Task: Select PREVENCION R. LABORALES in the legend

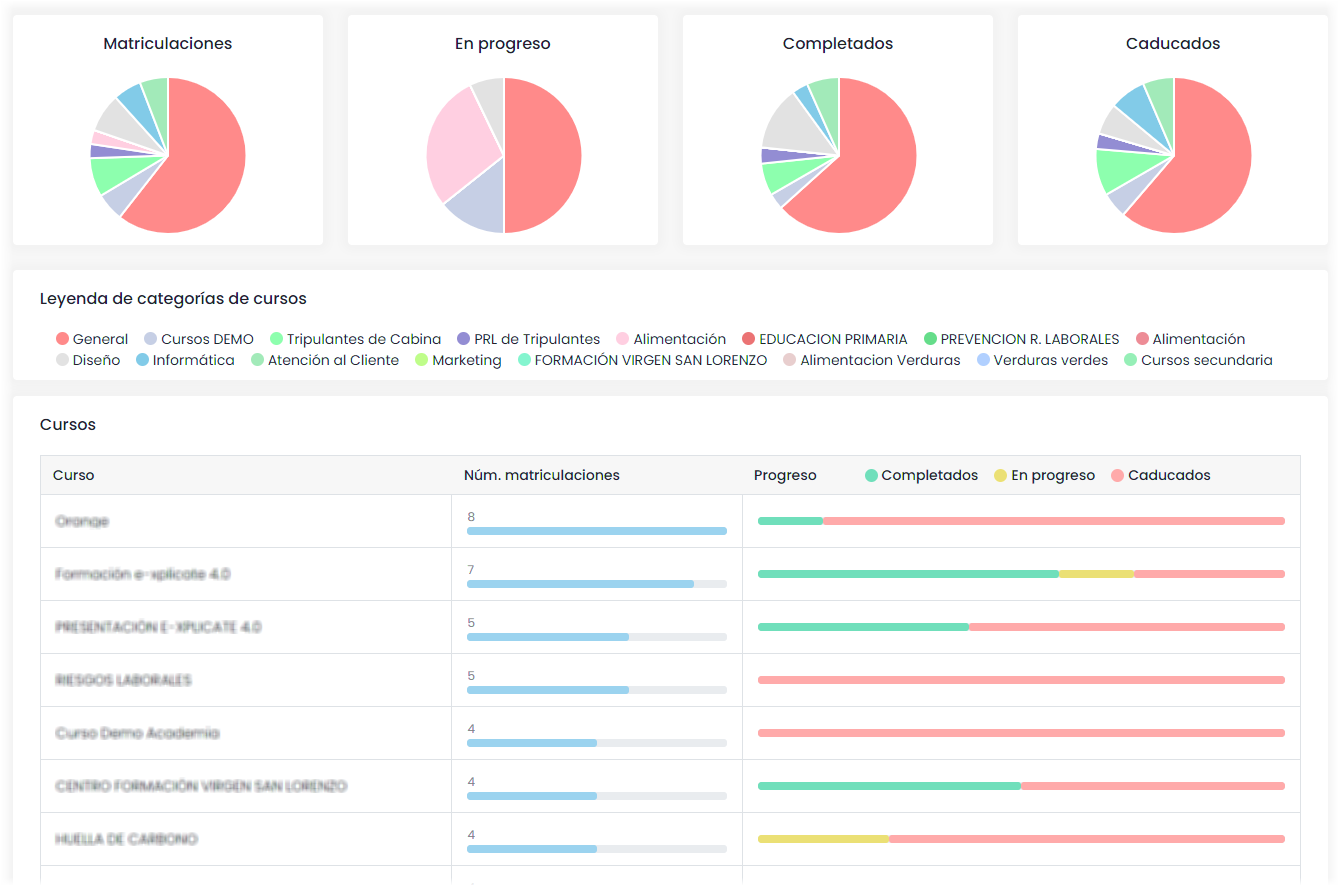Action: pyautogui.click(x=1021, y=339)
